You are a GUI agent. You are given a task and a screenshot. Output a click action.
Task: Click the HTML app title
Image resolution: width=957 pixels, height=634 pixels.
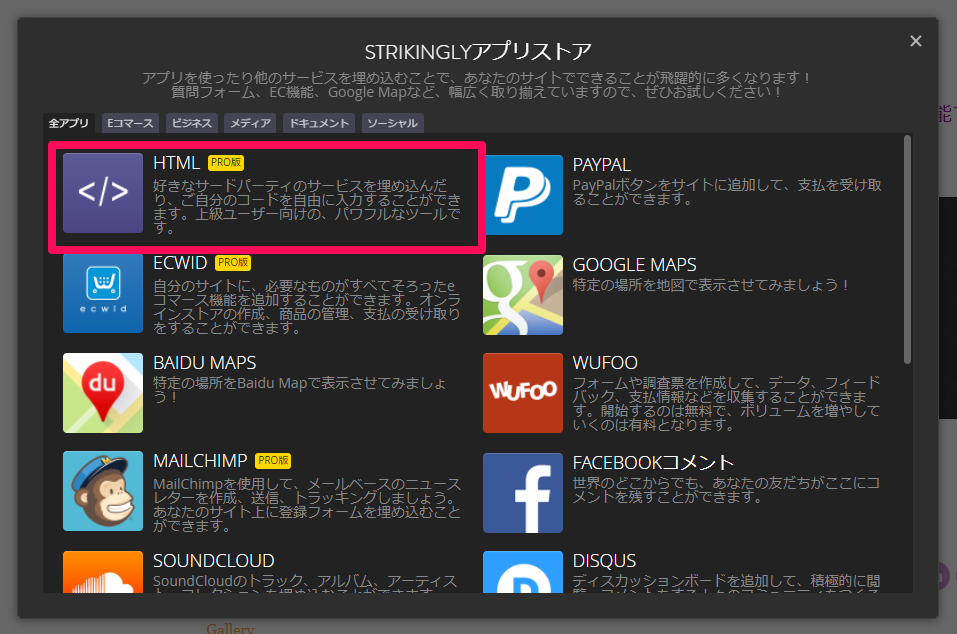tap(176, 163)
